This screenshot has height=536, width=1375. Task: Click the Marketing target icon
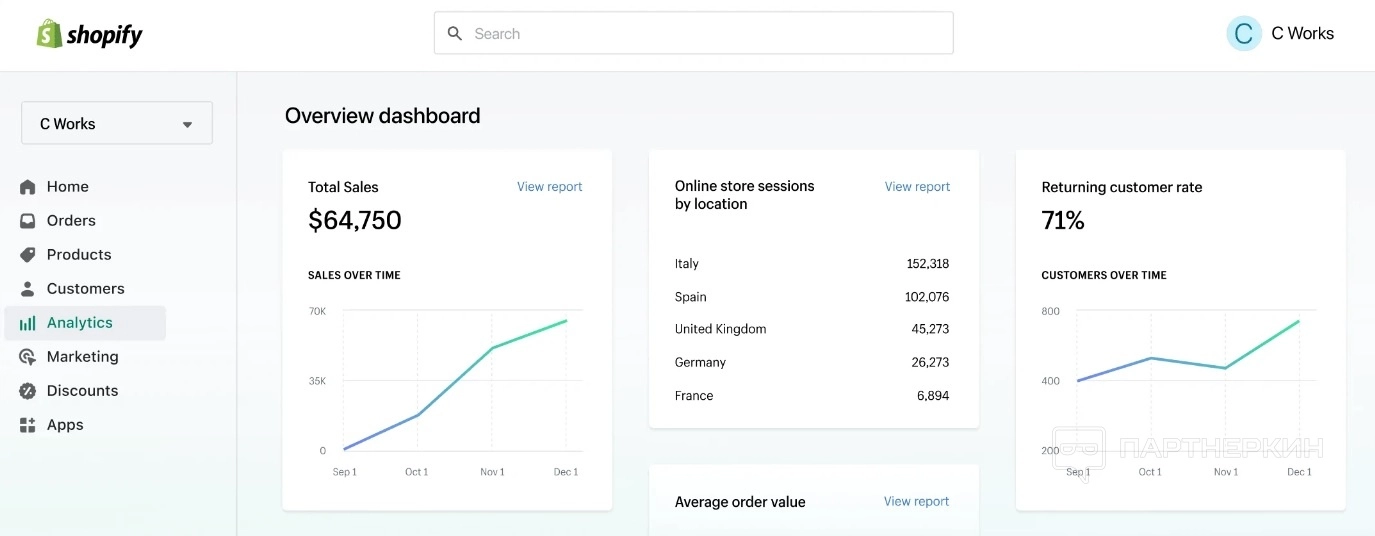[28, 357]
